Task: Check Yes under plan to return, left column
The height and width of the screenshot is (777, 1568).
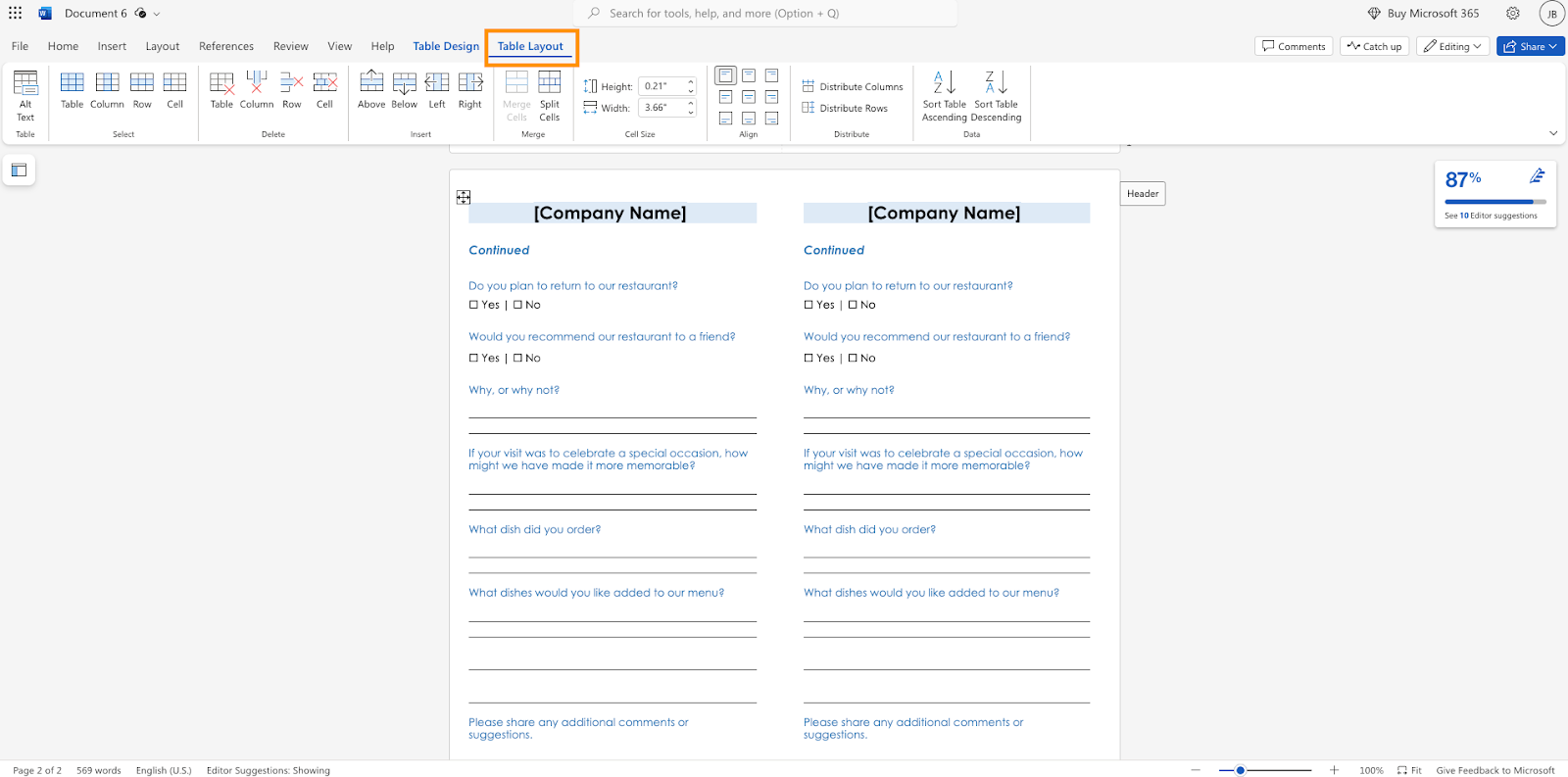Action: pos(473,305)
